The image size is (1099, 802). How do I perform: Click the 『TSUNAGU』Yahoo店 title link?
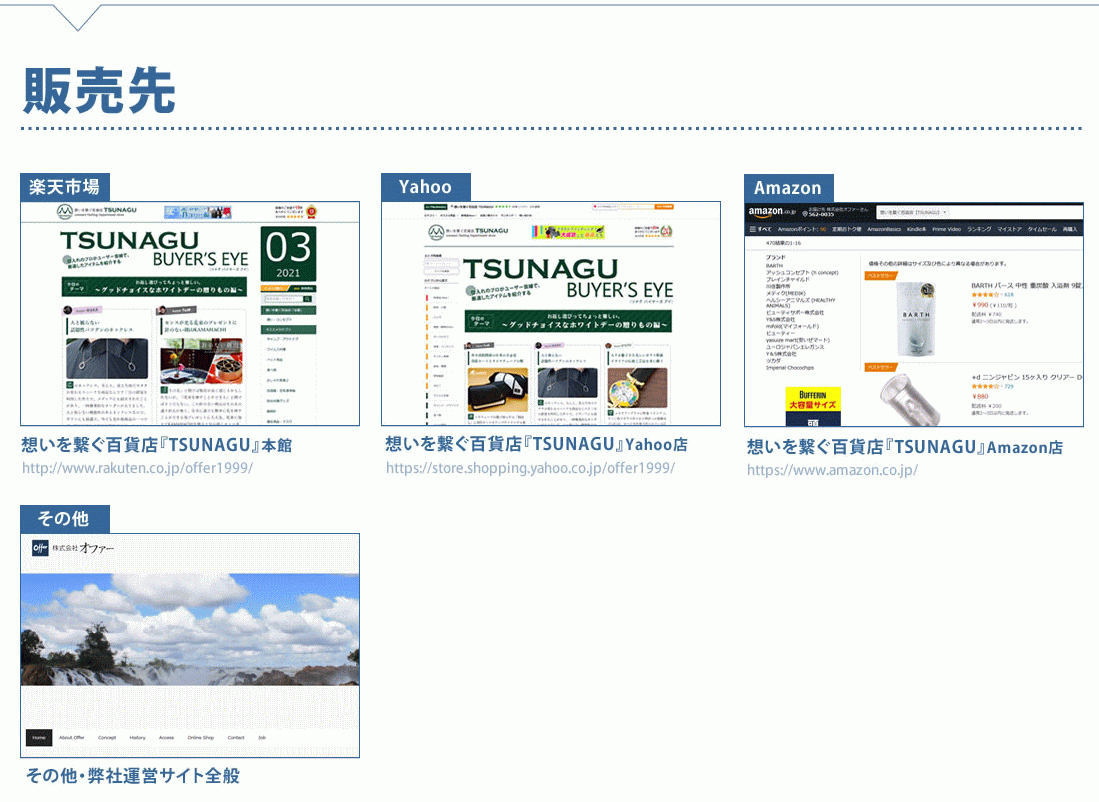click(536, 444)
